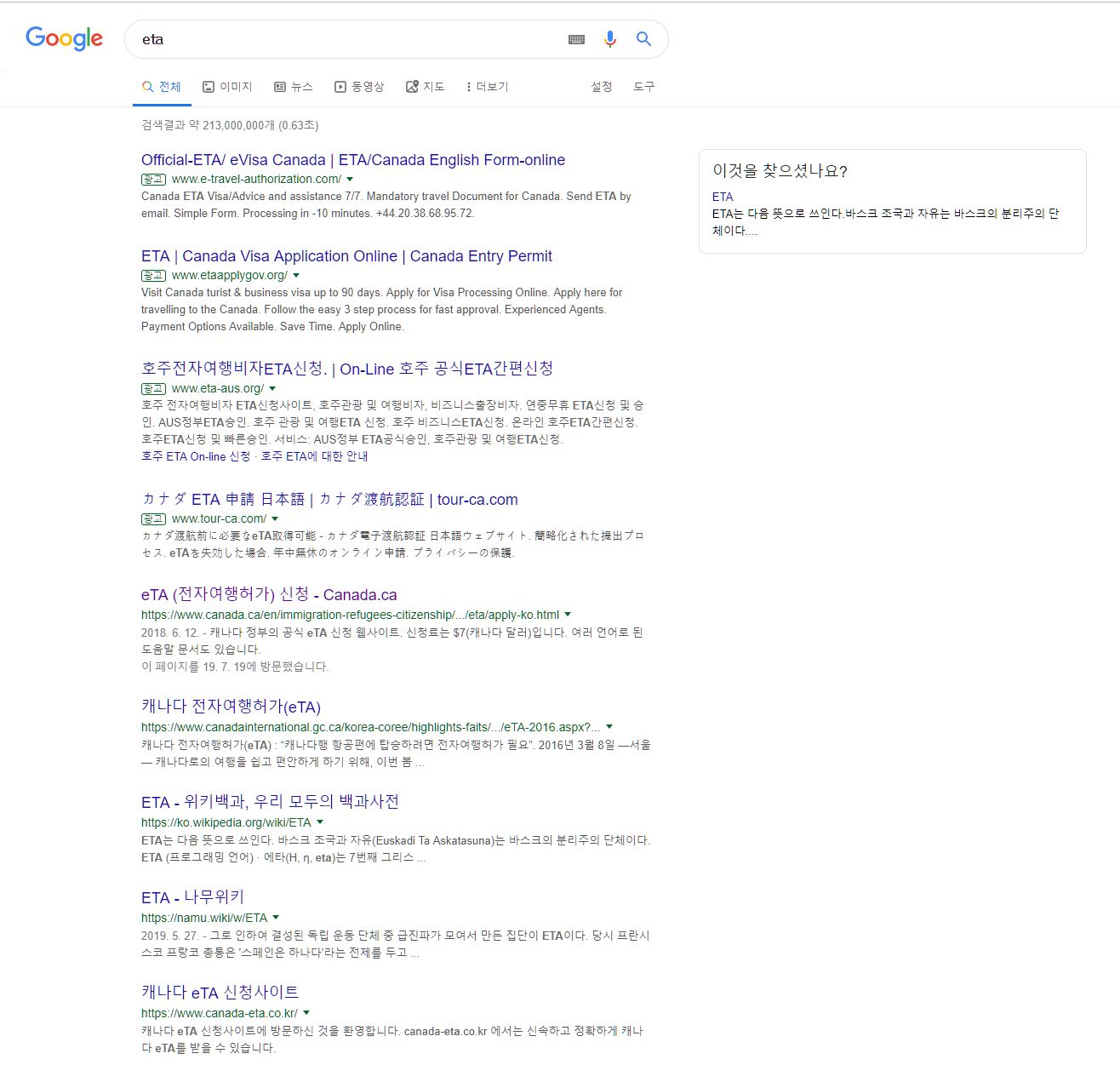Expand arrow next to canada.ca apply-ko.html URL
The image size is (1120, 1065).
[x=568, y=615]
